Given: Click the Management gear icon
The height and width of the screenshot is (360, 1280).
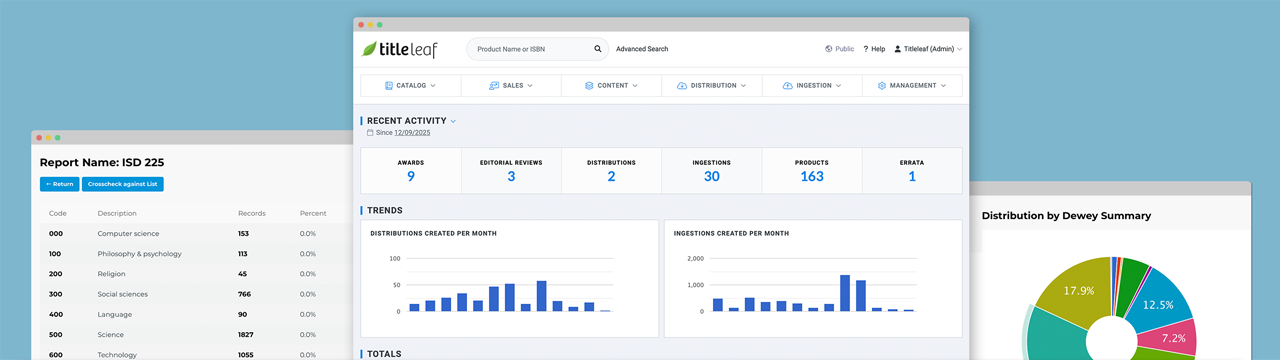Looking at the screenshot, I should point(882,86).
